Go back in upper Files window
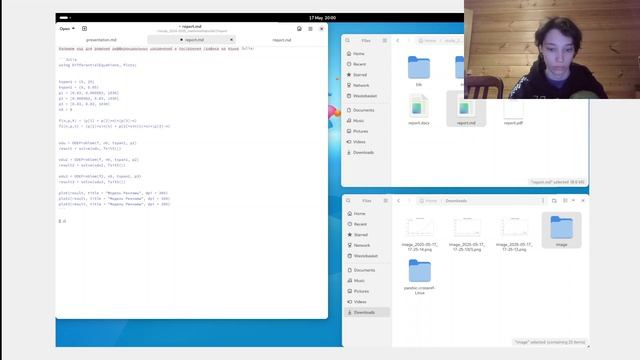The image size is (640, 360). (x=398, y=40)
